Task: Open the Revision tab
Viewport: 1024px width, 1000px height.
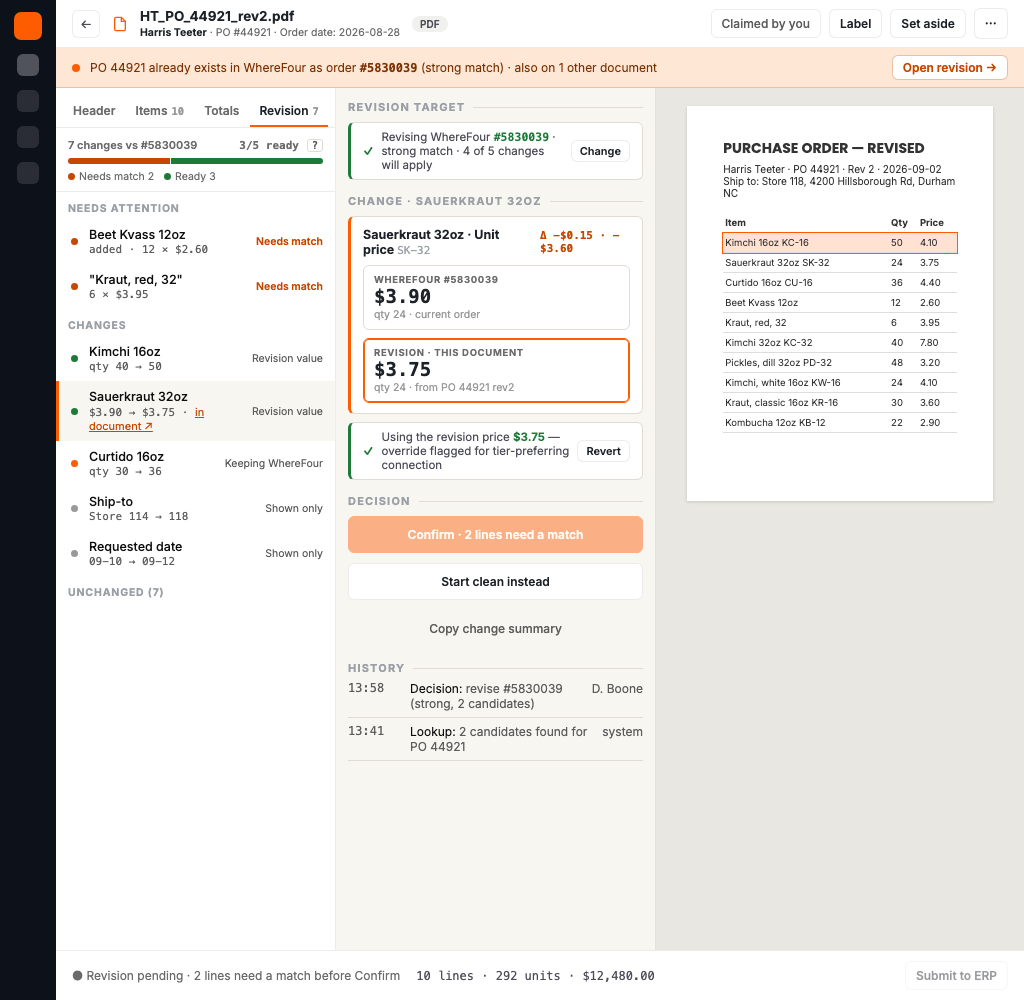Action: click(x=289, y=110)
